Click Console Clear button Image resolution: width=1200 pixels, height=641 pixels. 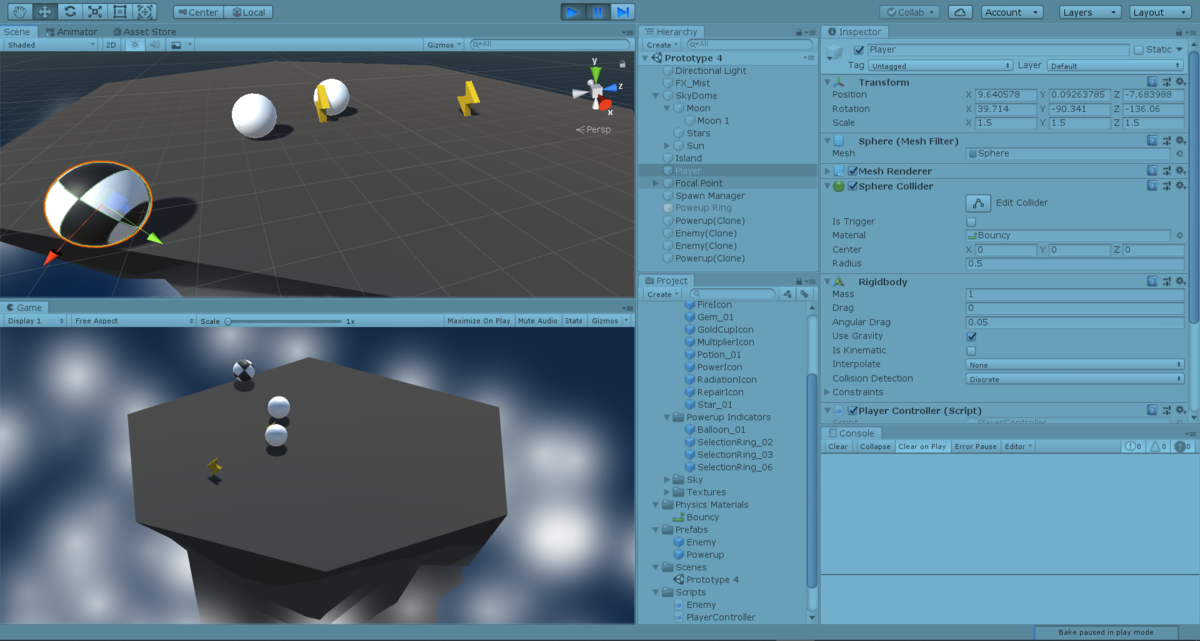pos(838,447)
